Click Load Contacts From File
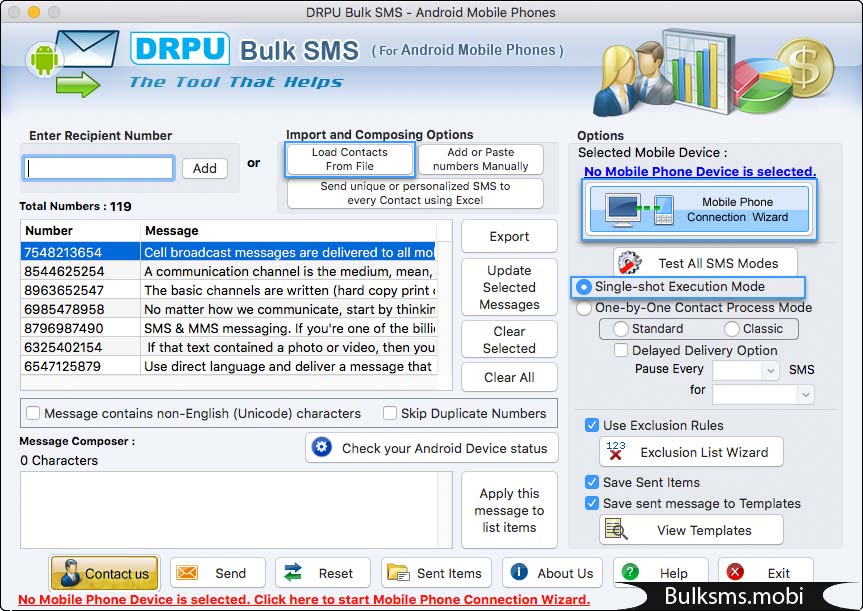 [x=349, y=159]
